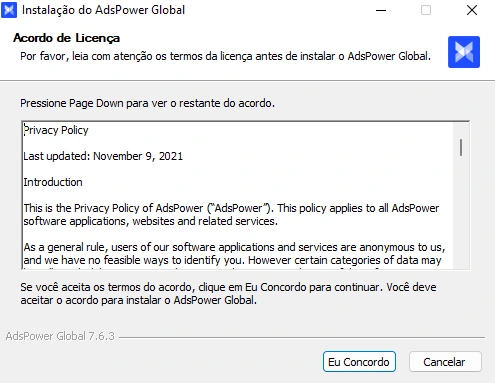This screenshot has width=495, height=383.
Task: Minimize the installer window
Action: (381, 10)
